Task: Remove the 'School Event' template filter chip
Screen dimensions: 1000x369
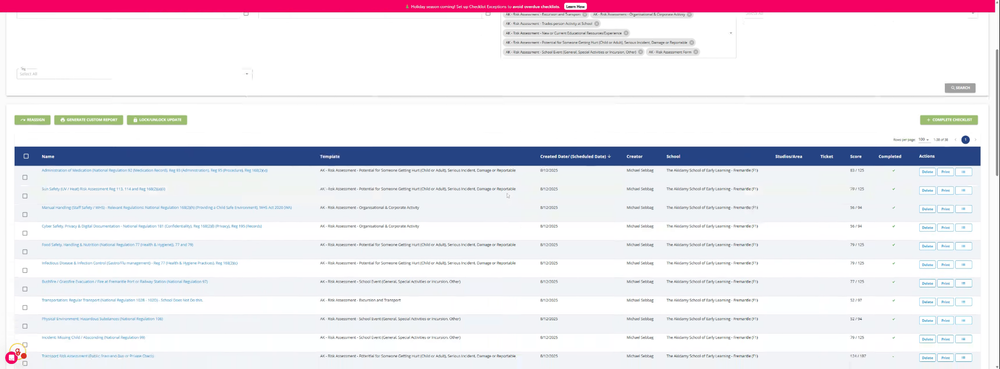Action: point(640,52)
